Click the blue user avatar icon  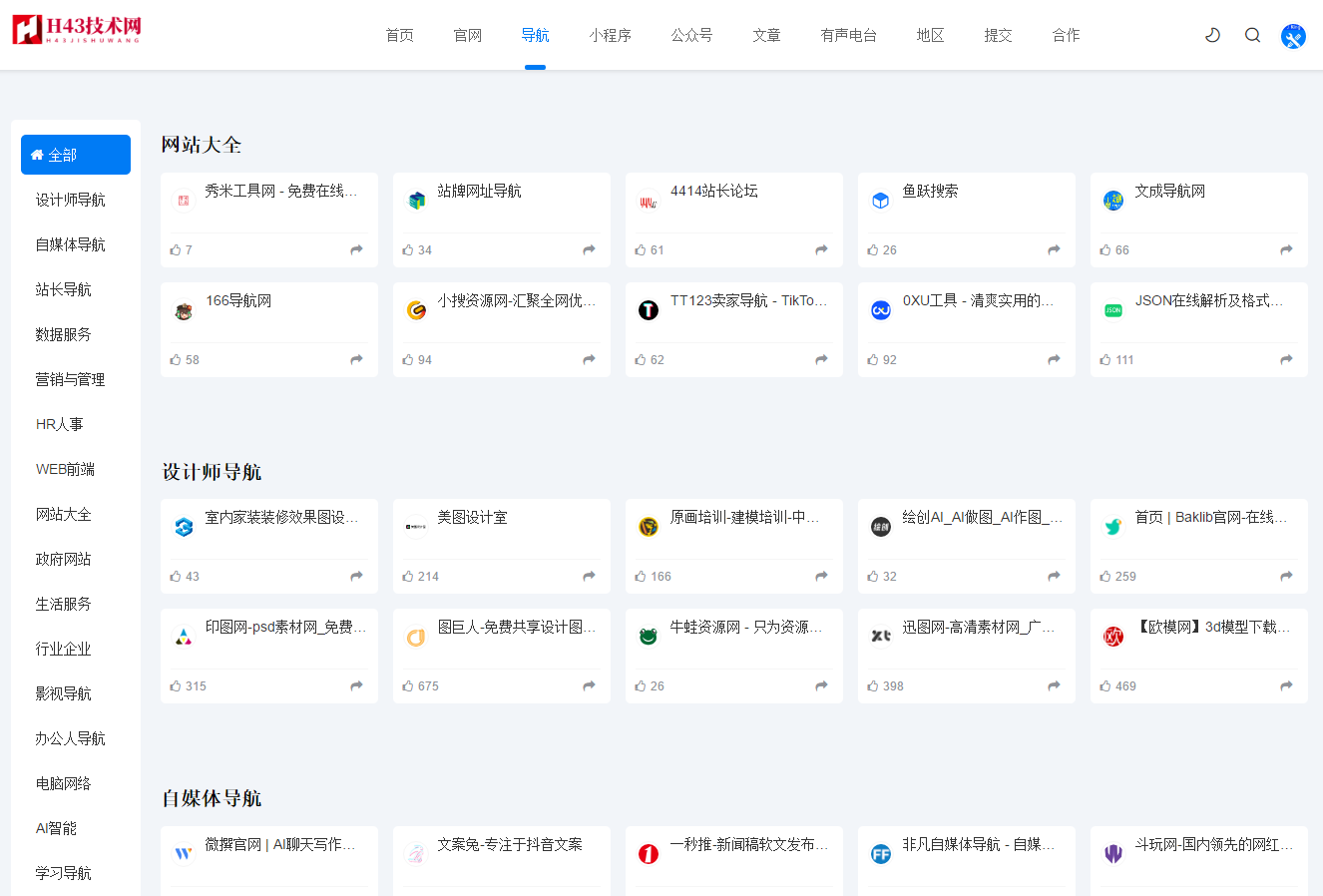[1293, 36]
